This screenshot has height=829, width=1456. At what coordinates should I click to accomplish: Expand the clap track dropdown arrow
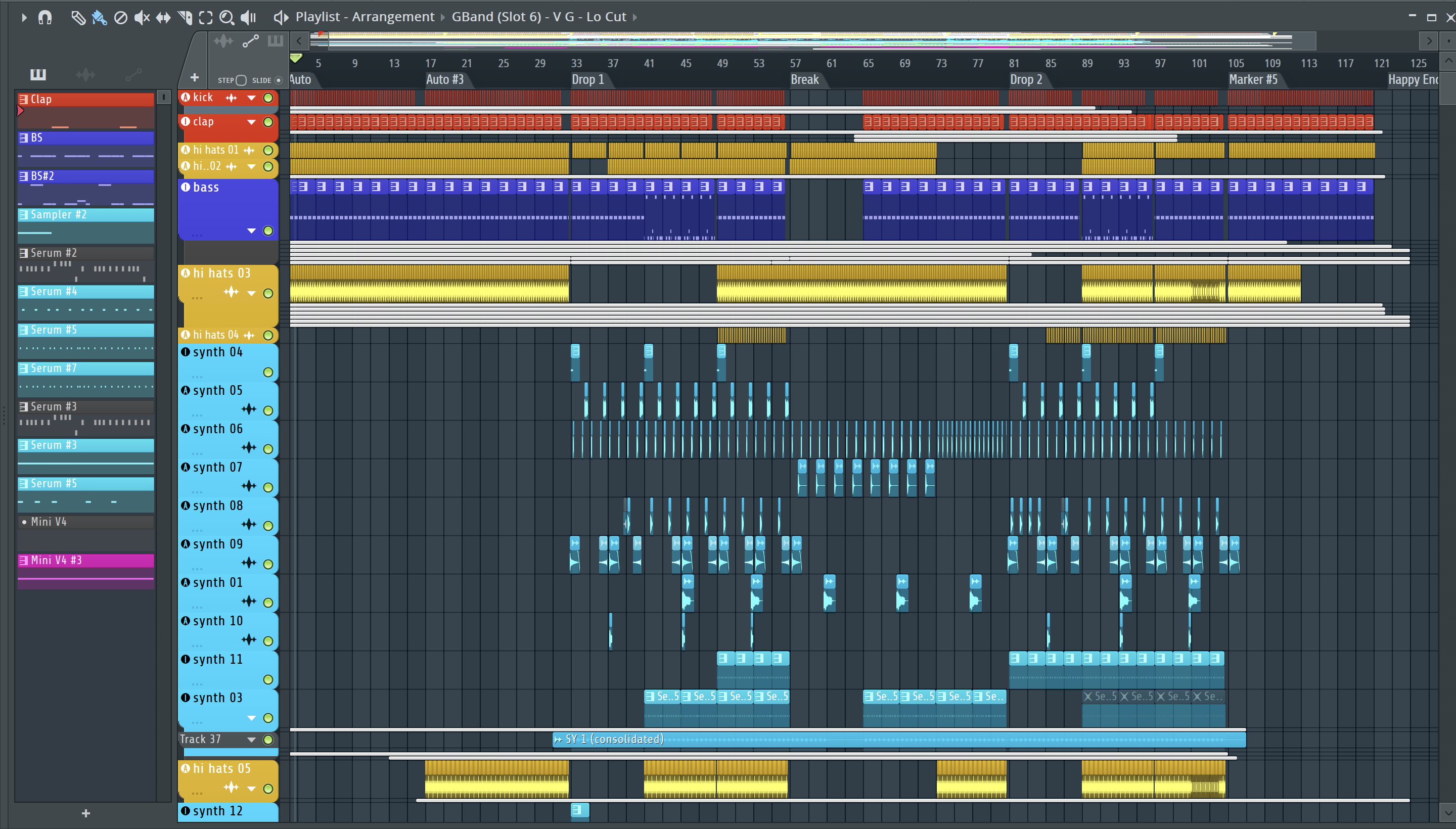pos(251,122)
